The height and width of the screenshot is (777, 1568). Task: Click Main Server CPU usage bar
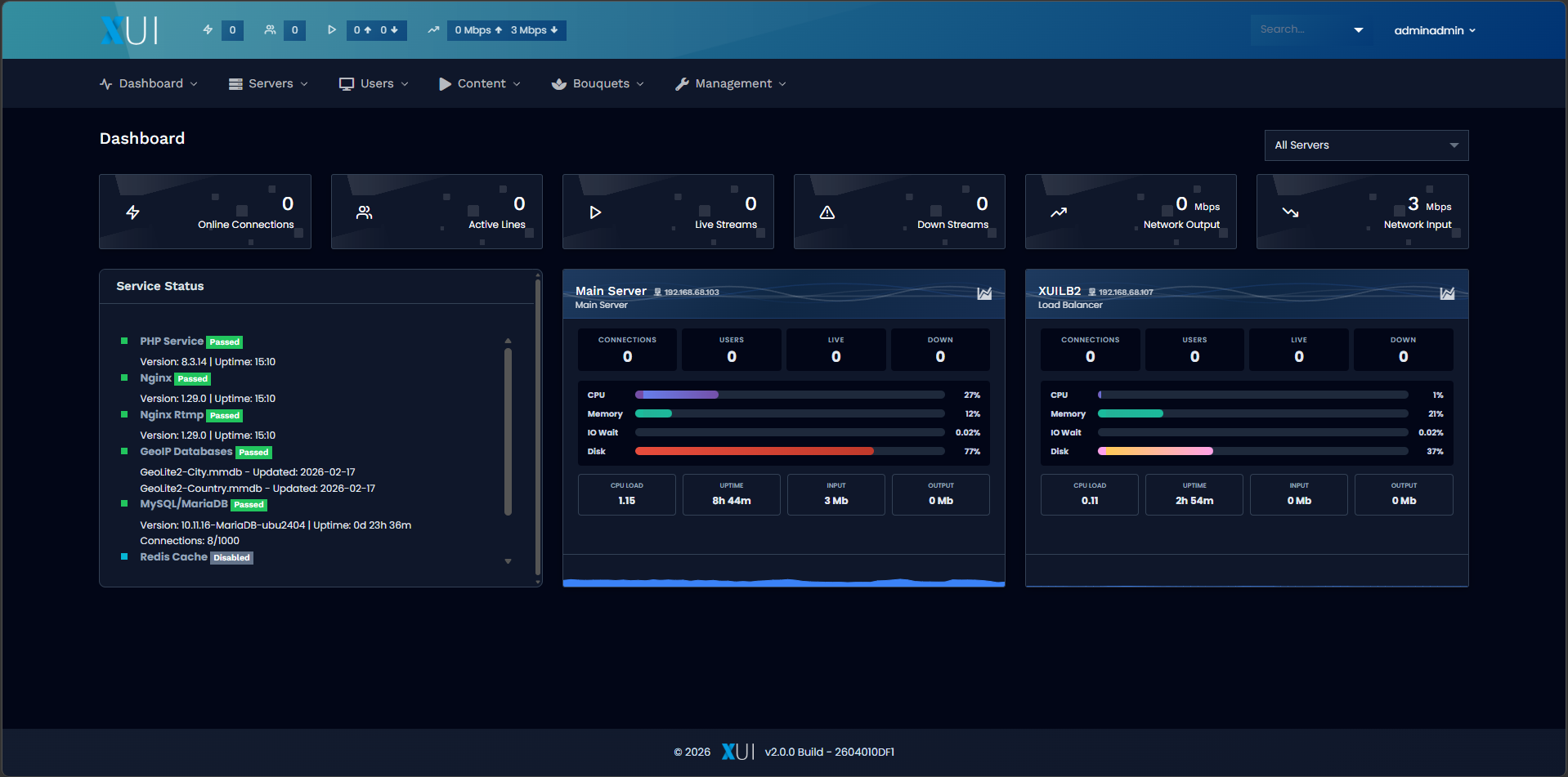(x=790, y=395)
